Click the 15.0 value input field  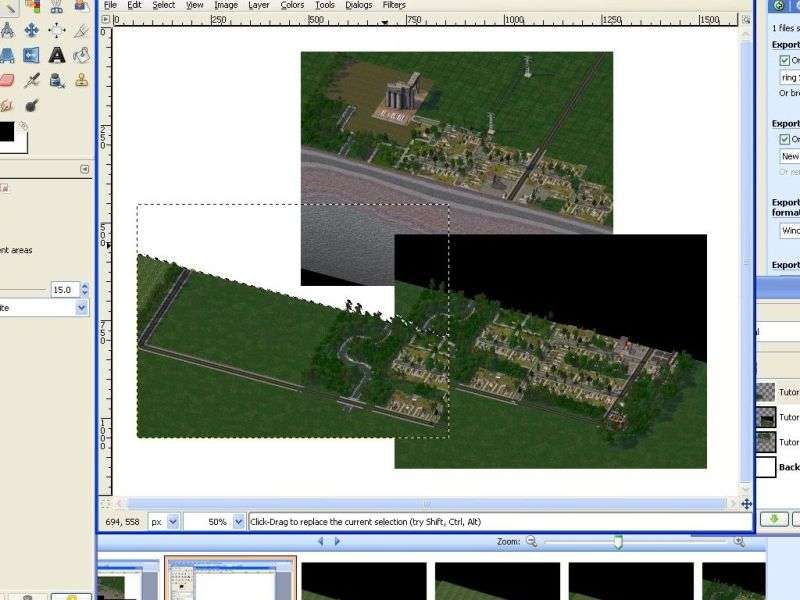click(x=65, y=290)
